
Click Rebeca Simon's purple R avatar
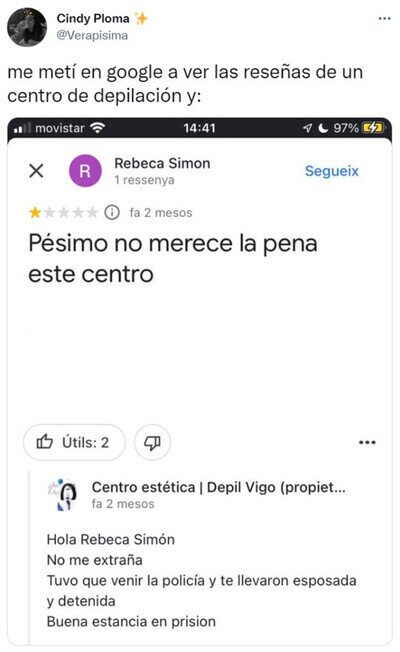click(x=85, y=170)
